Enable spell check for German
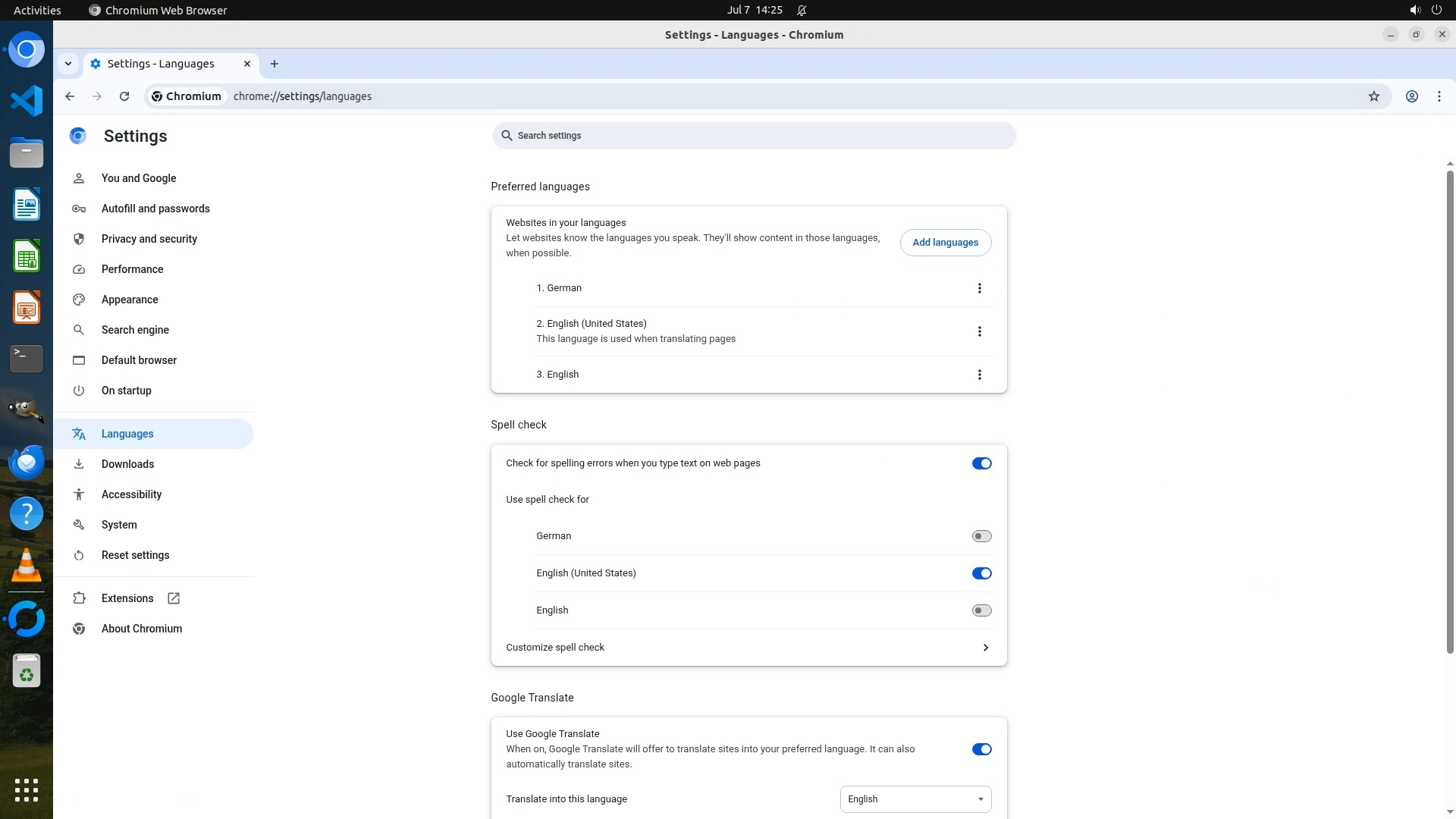Image resolution: width=1456 pixels, height=819 pixels. click(x=981, y=536)
